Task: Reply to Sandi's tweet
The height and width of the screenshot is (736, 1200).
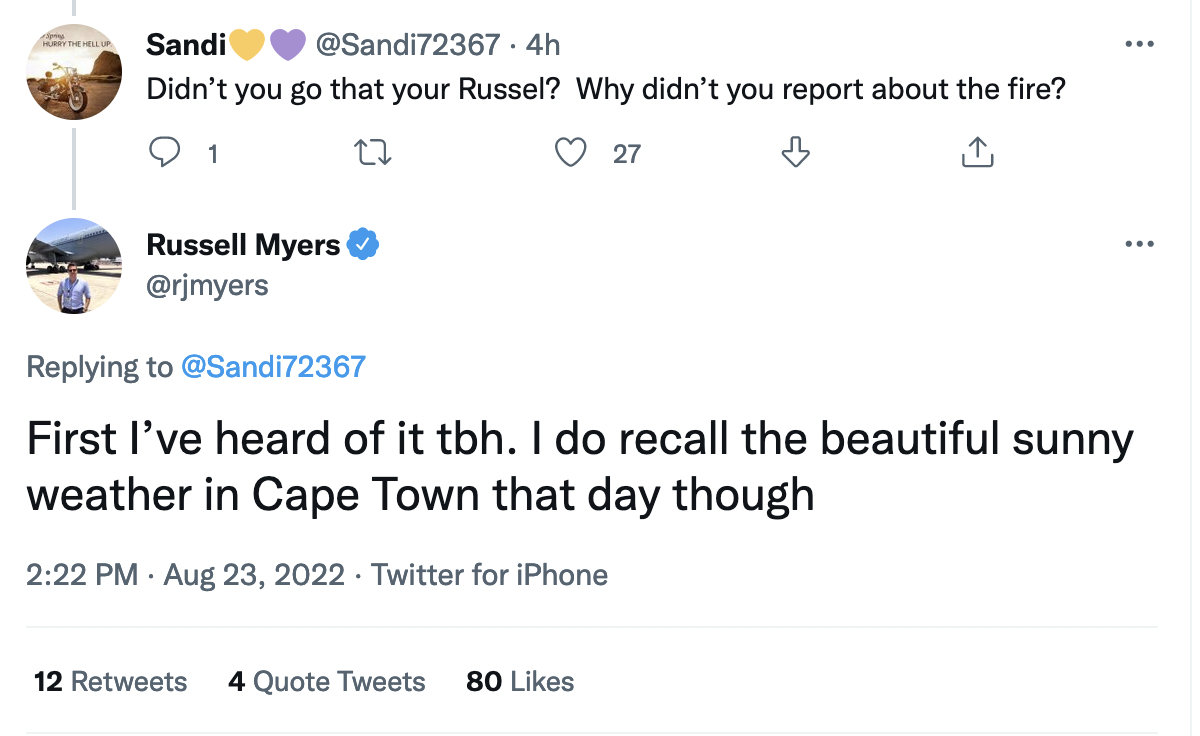Action: tap(163, 153)
